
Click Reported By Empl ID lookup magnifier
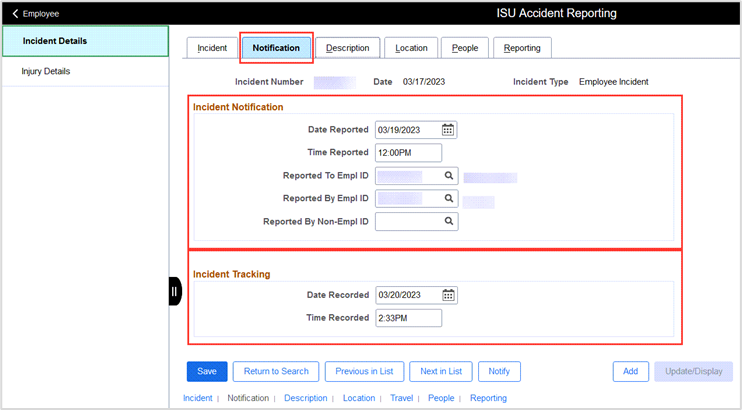[449, 198]
